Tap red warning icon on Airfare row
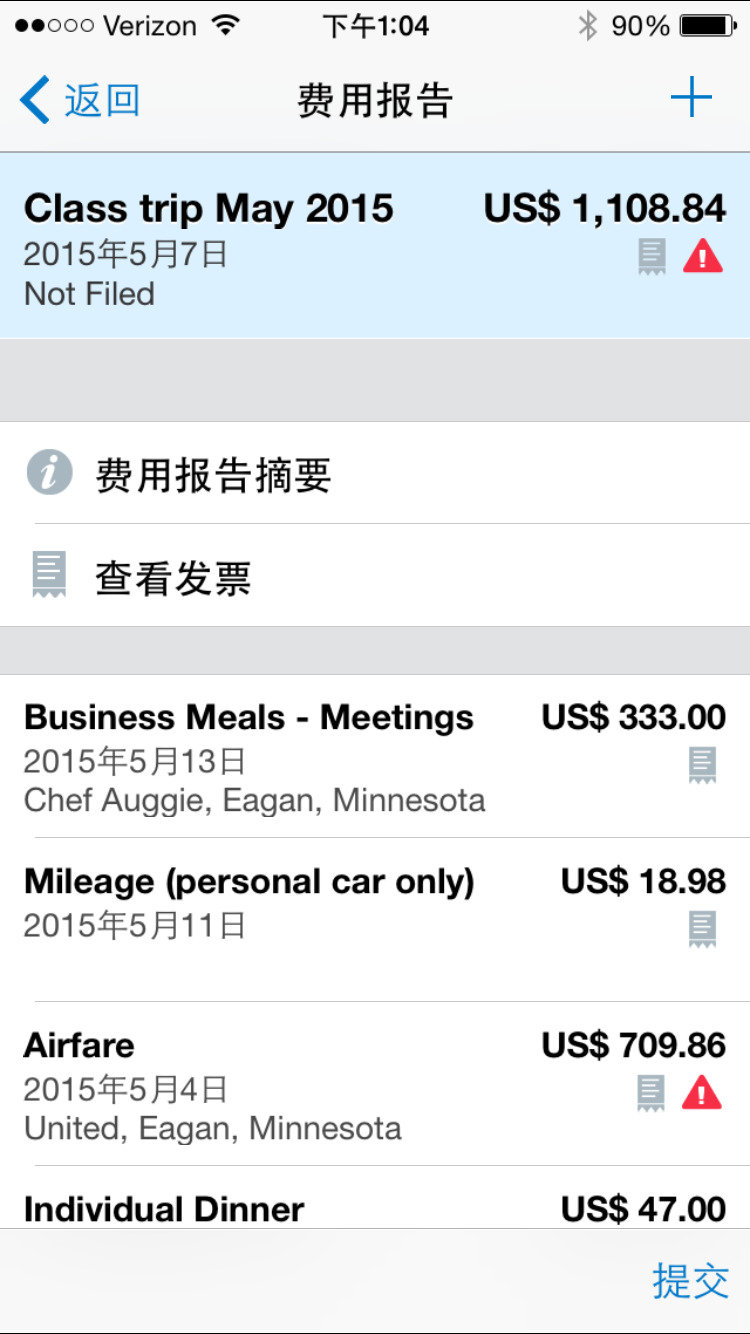750x1334 pixels. pos(702,1093)
